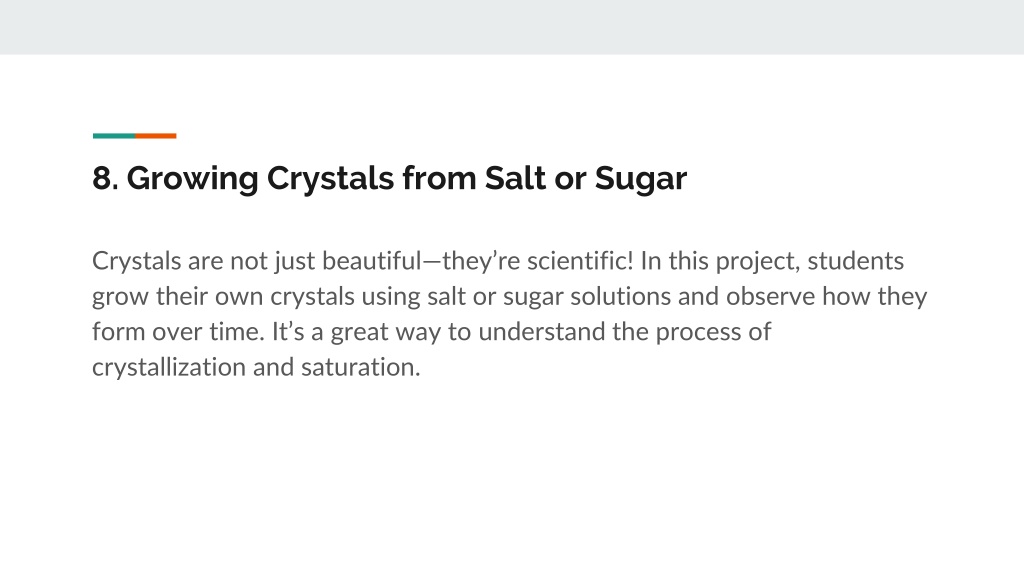Click the slide title about Growing Crystals
The image size is (1024, 576).
(389, 178)
